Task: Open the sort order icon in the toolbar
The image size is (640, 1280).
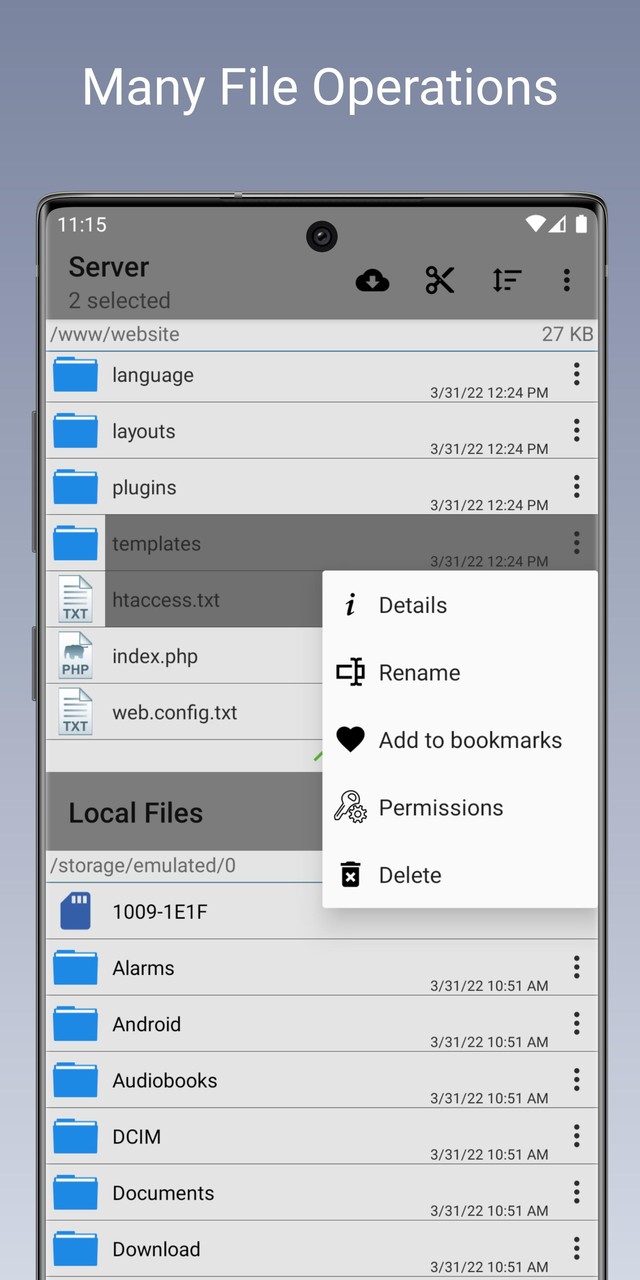Action: (x=507, y=281)
